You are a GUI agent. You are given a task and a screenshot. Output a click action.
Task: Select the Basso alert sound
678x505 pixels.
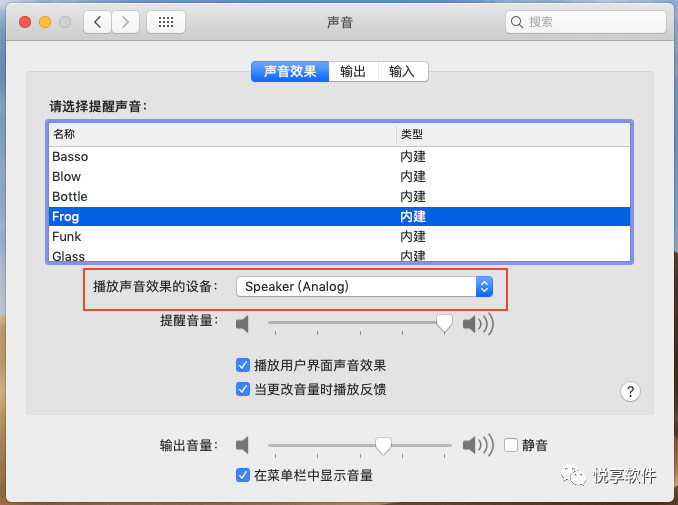[339, 157]
